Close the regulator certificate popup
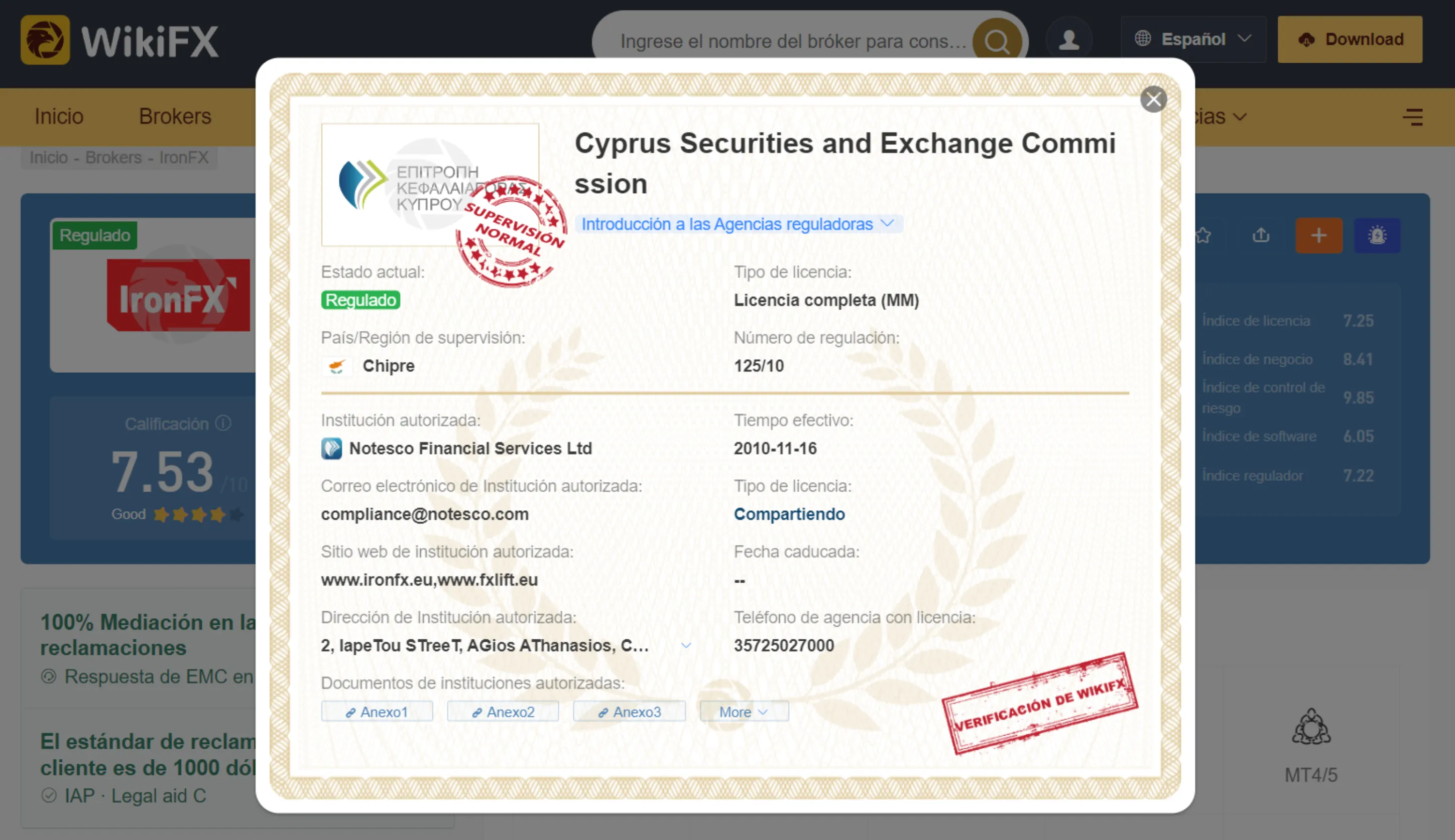This screenshot has width=1455, height=840. click(1154, 99)
